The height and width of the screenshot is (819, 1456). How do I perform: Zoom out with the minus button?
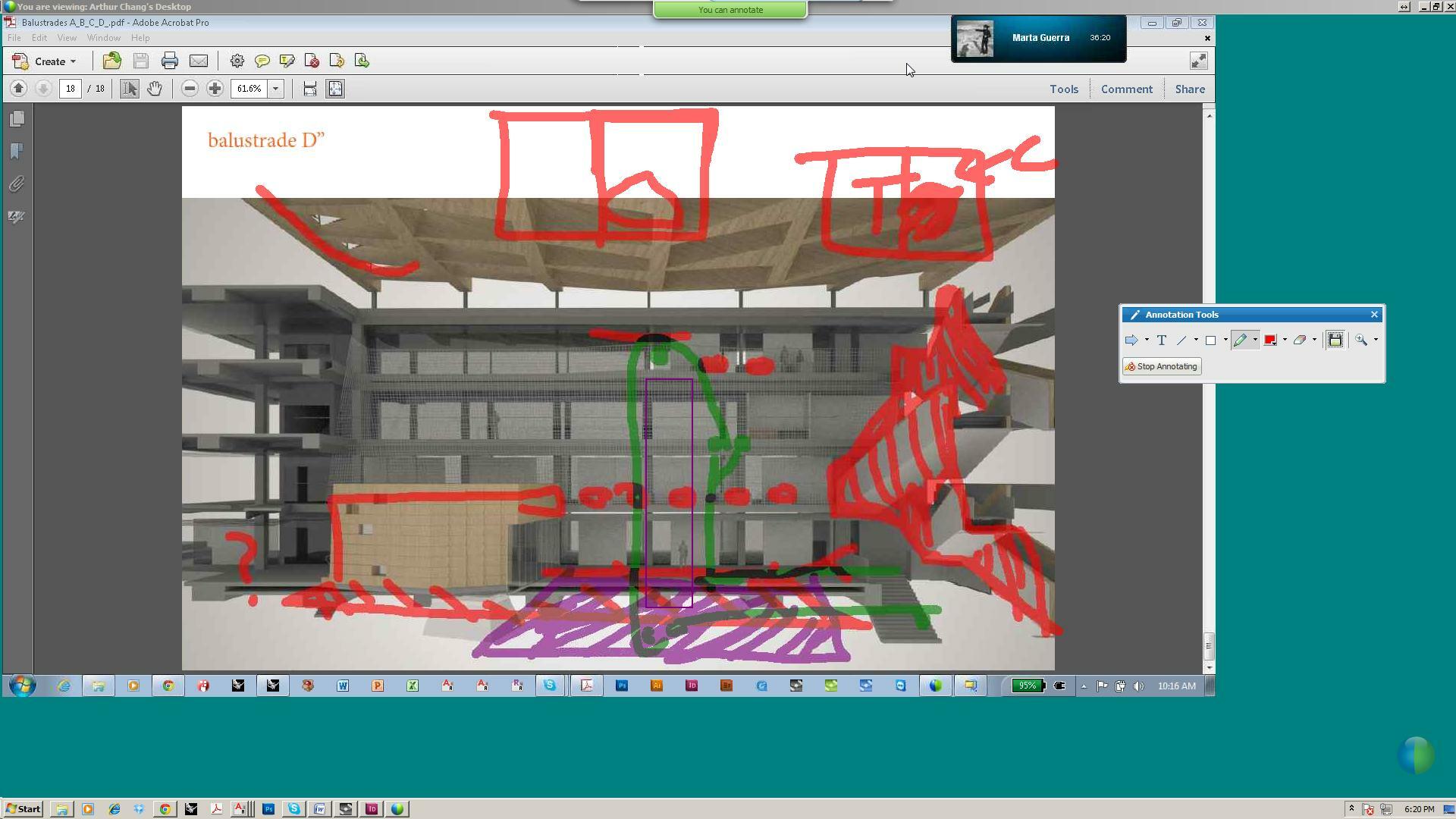(x=190, y=89)
